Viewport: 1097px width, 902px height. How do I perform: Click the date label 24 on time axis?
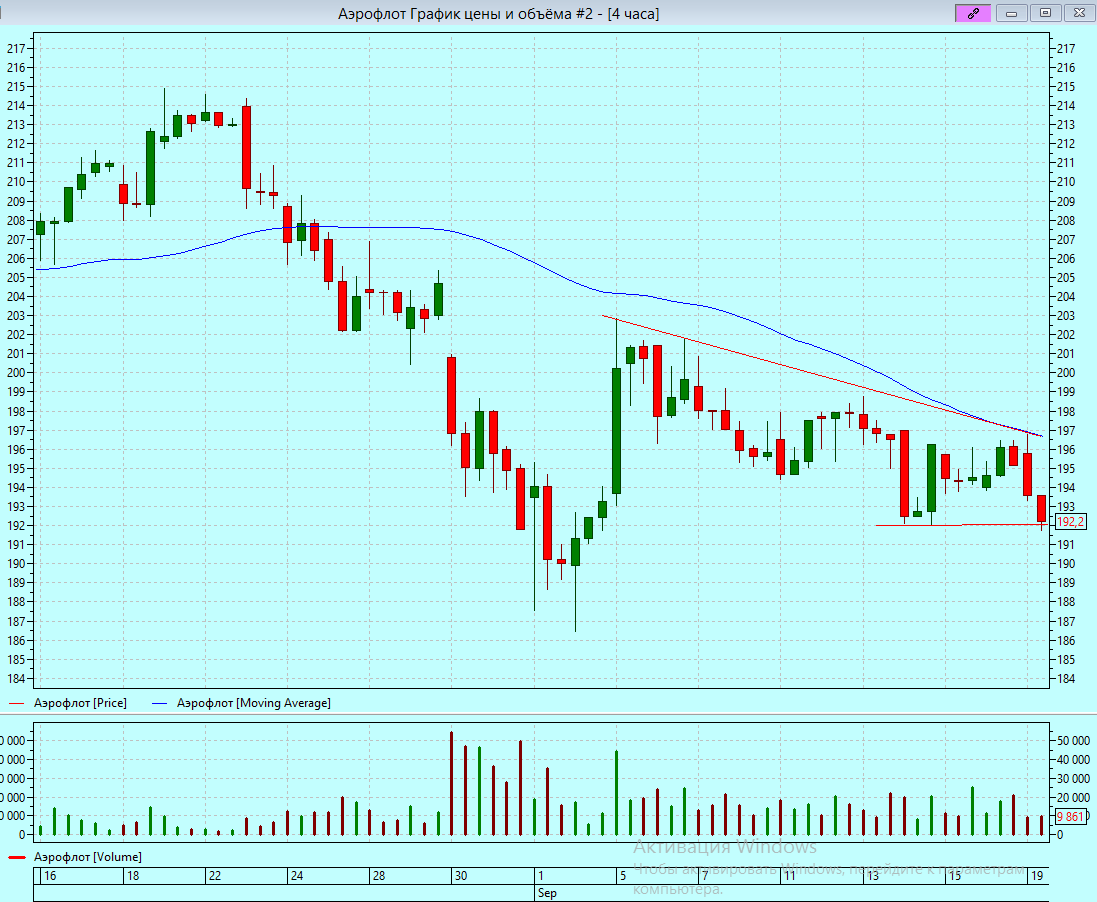click(x=297, y=875)
